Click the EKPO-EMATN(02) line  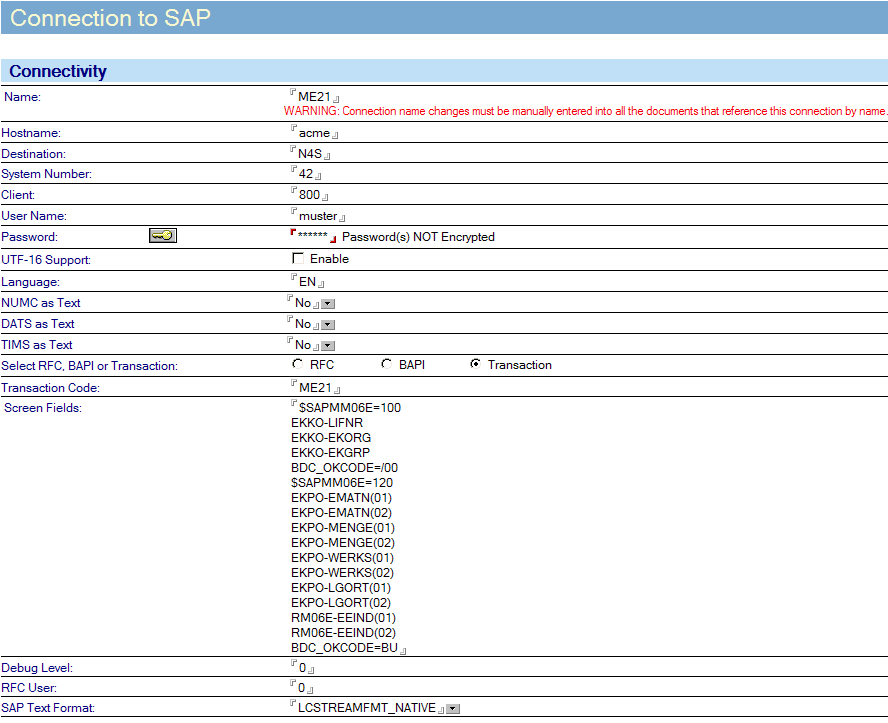(x=341, y=513)
